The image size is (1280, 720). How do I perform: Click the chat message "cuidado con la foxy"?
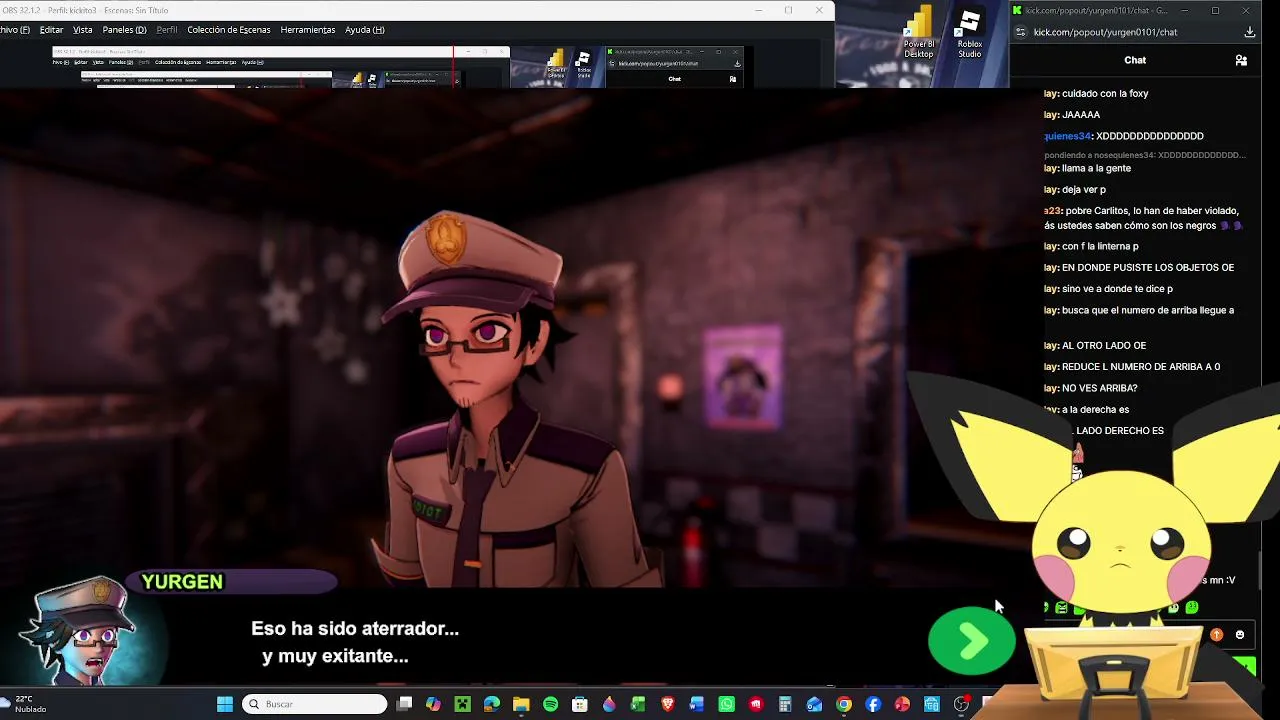pos(1105,94)
